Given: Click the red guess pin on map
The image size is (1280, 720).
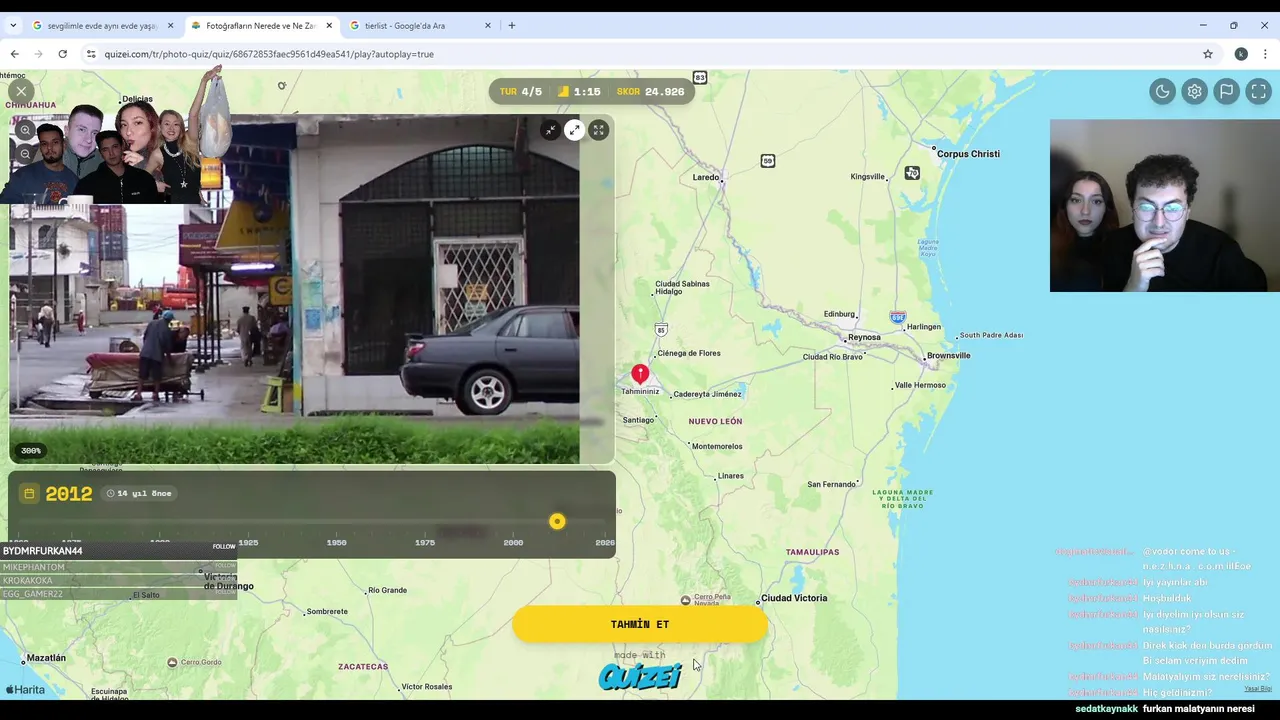Looking at the screenshot, I should [640, 375].
